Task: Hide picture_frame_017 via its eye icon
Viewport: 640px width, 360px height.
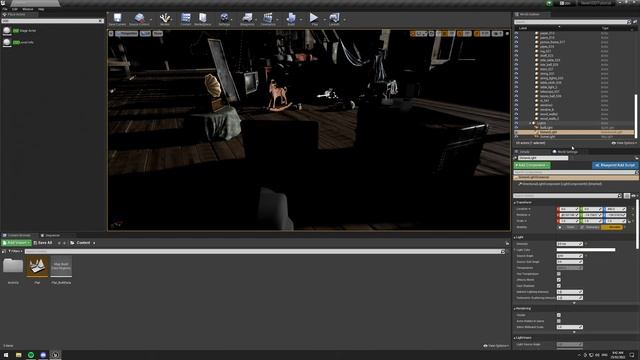Action: click(x=516, y=42)
